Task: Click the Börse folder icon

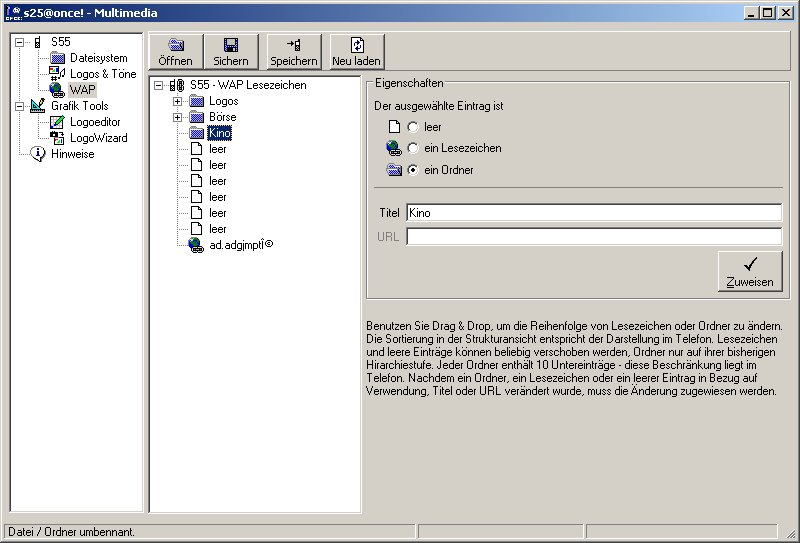Action: click(x=196, y=117)
